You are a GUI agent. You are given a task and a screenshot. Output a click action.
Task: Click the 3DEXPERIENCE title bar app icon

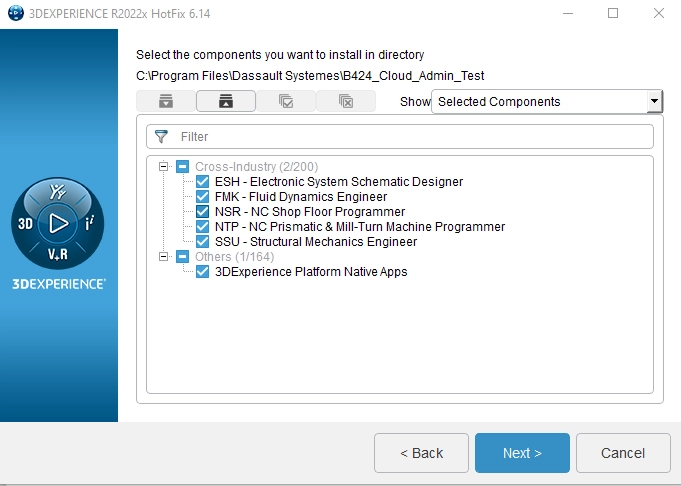tap(16, 13)
